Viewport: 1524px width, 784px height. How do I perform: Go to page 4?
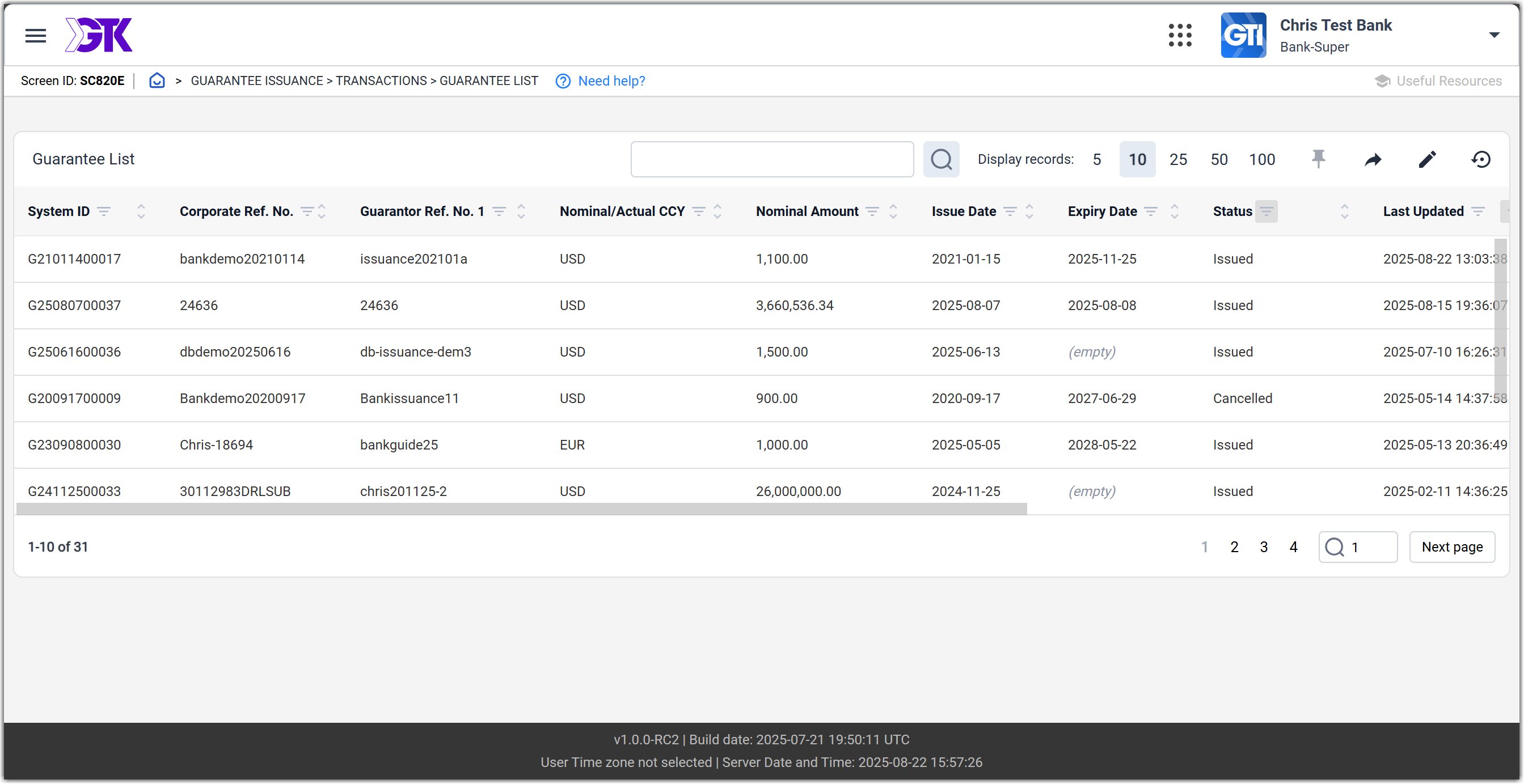click(1293, 548)
